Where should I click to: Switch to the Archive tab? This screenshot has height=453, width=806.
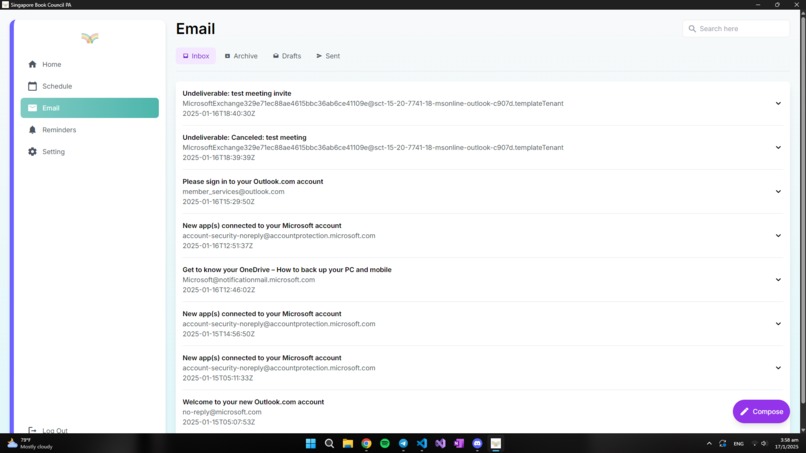[x=241, y=56]
